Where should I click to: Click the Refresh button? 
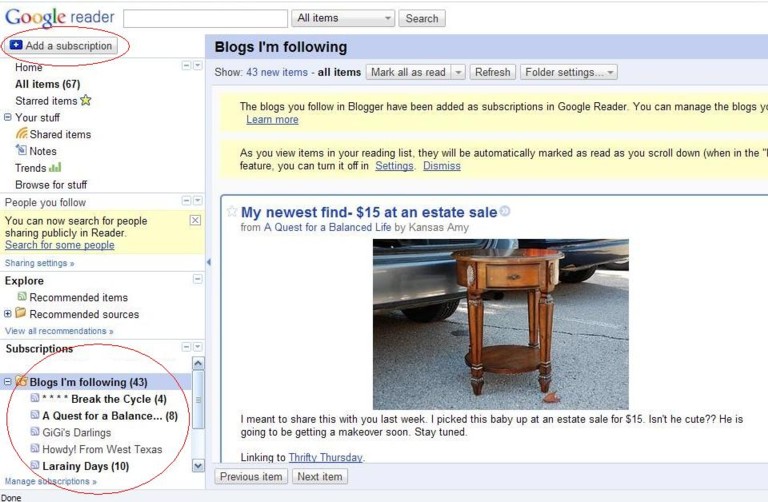(x=492, y=72)
